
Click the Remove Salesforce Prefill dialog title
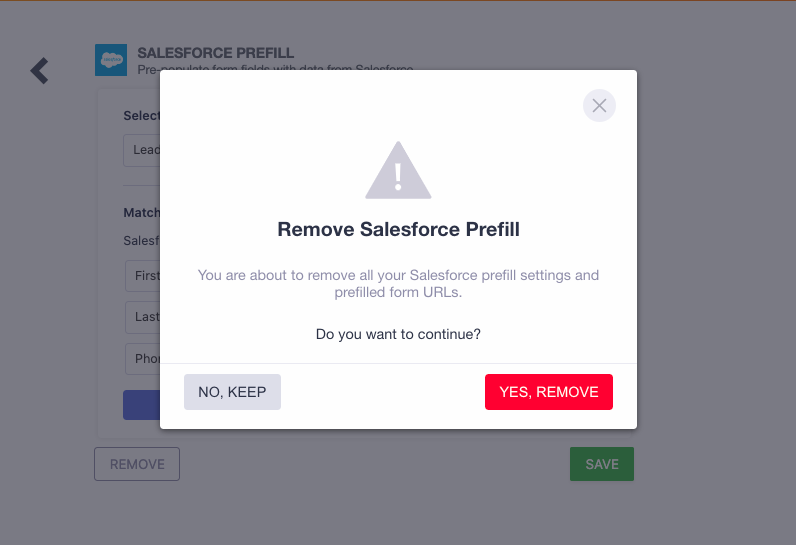click(398, 230)
